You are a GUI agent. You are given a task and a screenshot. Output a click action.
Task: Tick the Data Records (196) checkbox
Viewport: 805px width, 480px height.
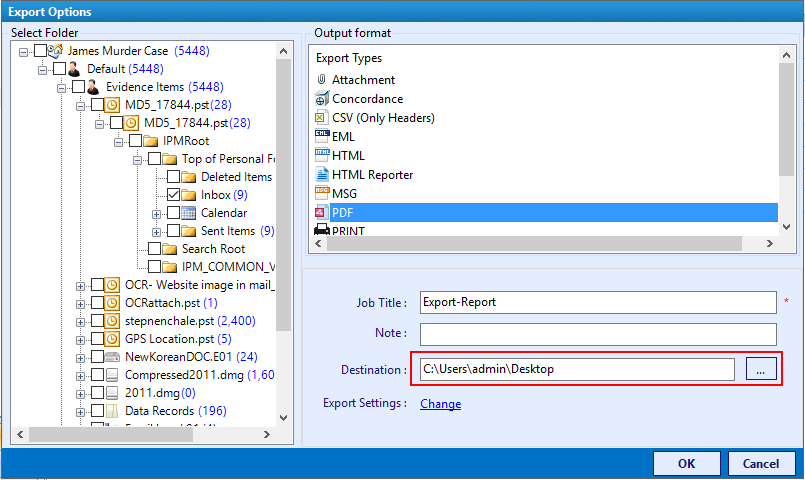tap(98, 411)
